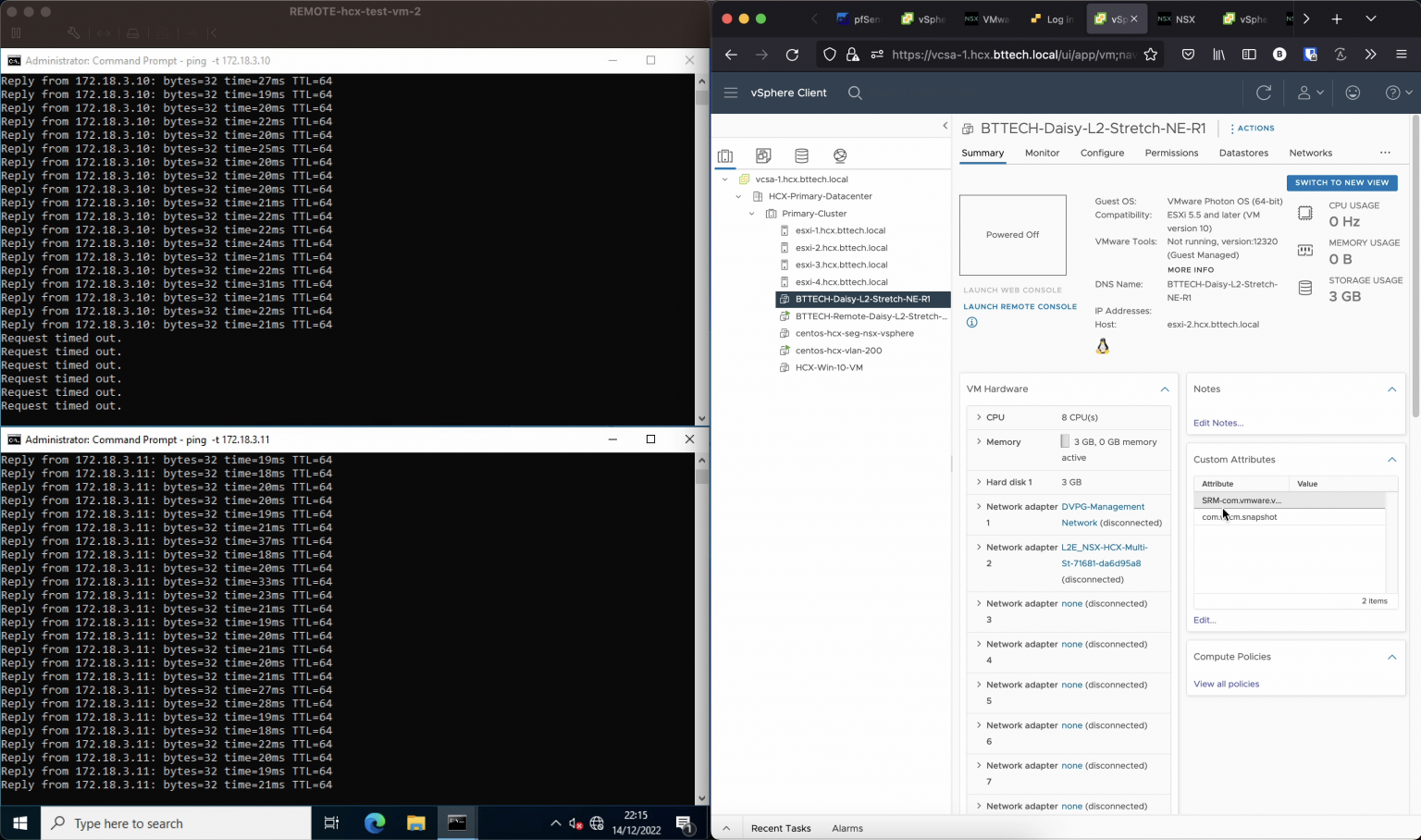The width and height of the screenshot is (1421, 840).
Task: Open the DVPG-Management Network link
Action: click(1103, 506)
